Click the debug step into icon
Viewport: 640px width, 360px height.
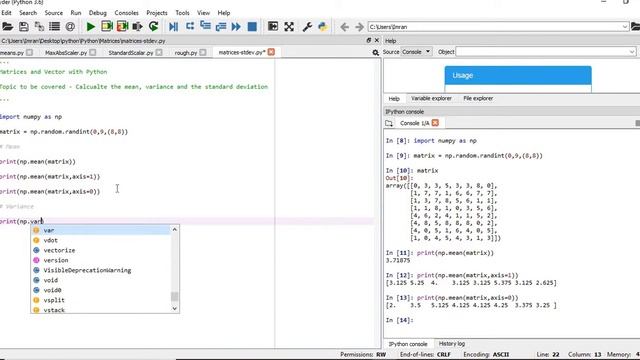coord(190,27)
